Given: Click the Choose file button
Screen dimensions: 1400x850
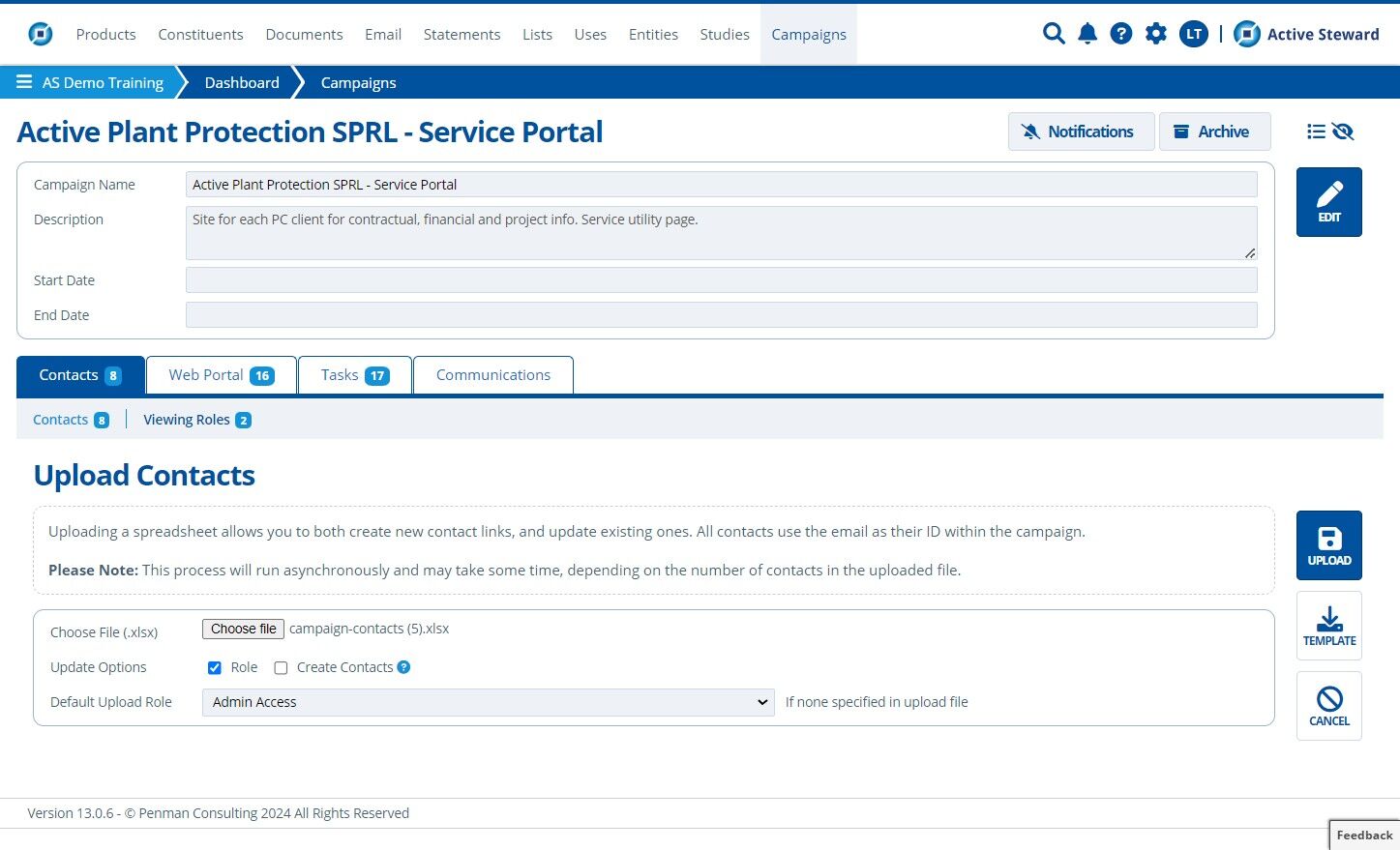Looking at the screenshot, I should pos(244,629).
